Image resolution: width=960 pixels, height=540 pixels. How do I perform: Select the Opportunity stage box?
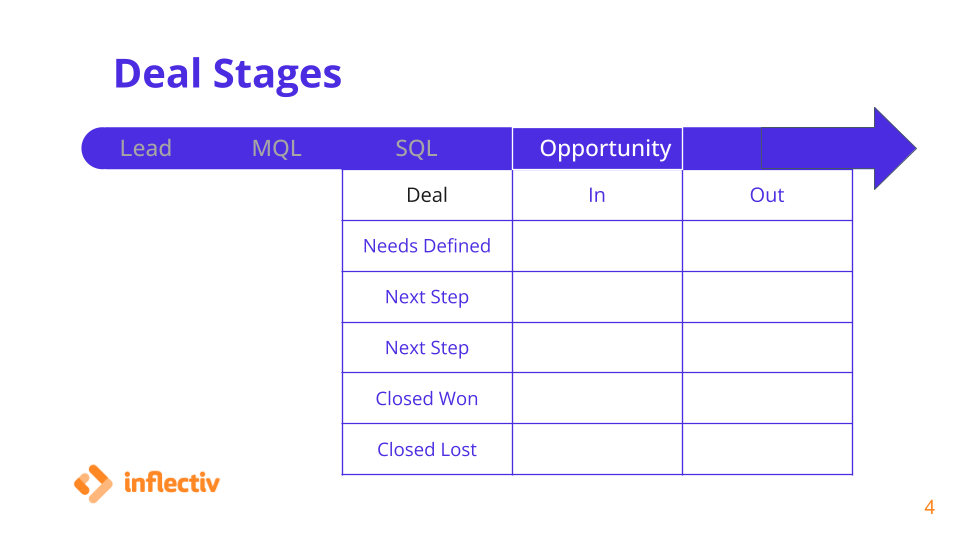(x=598, y=148)
